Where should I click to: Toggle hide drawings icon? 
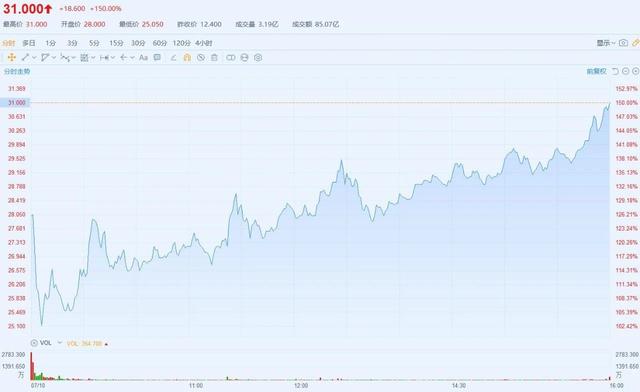coord(201,58)
